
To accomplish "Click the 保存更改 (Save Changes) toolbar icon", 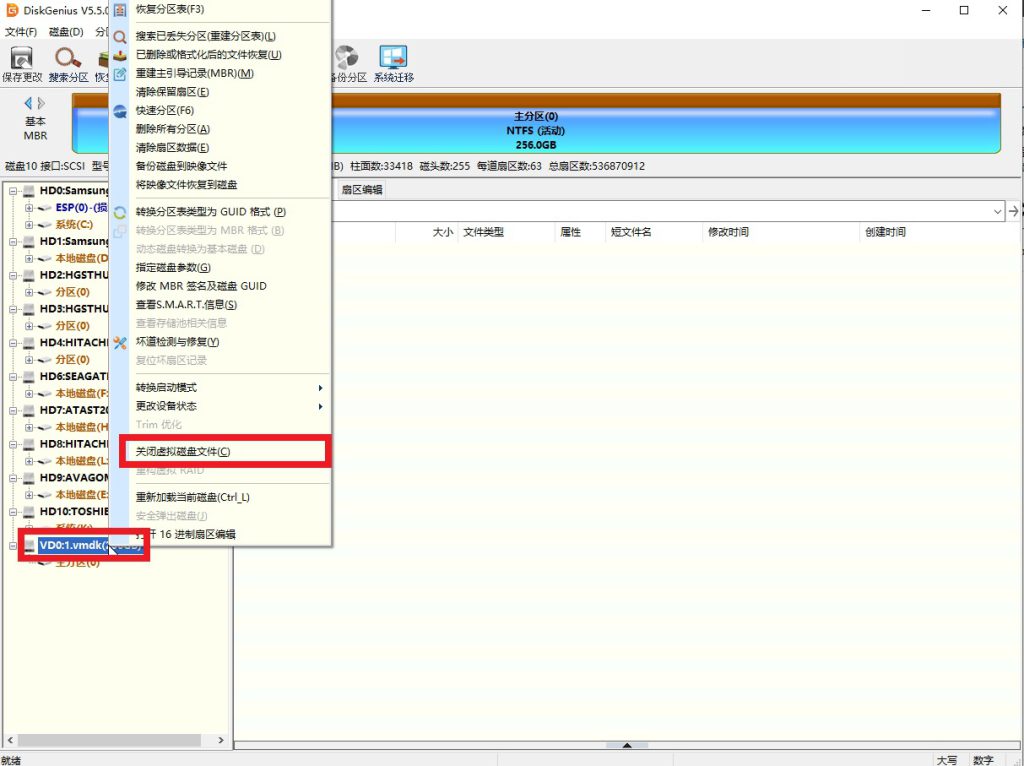I will [x=22, y=60].
